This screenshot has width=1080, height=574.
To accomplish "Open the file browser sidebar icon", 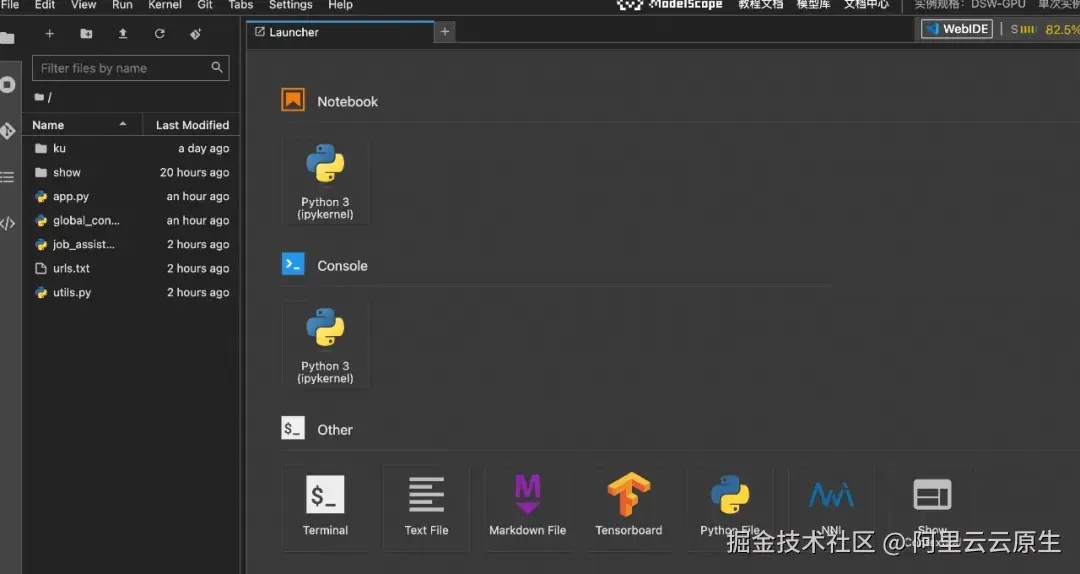I will click(x=7, y=38).
